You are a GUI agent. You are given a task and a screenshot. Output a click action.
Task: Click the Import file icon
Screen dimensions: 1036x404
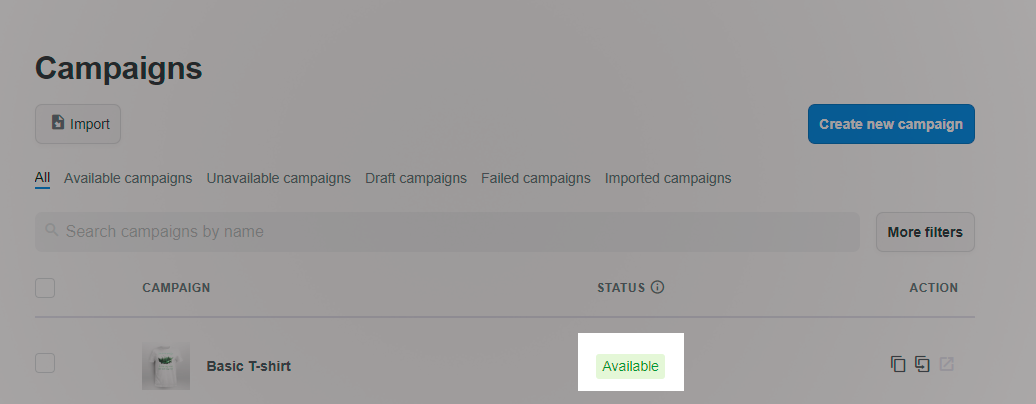click(58, 122)
